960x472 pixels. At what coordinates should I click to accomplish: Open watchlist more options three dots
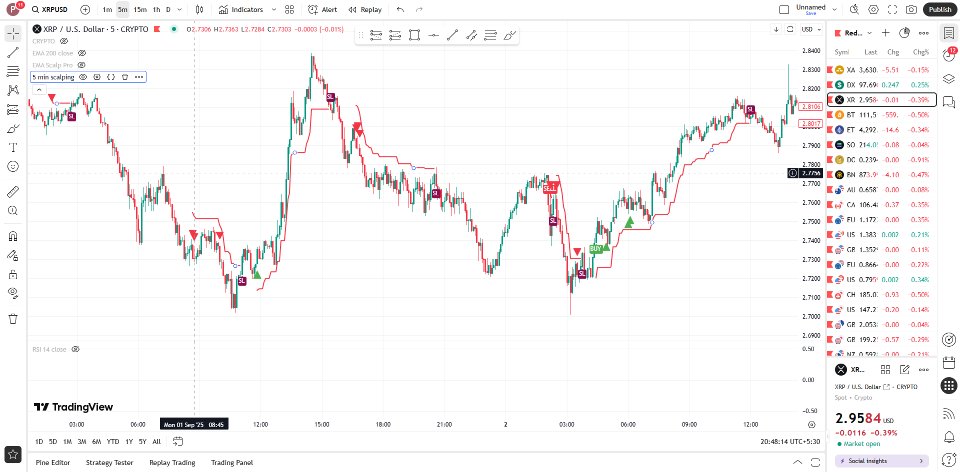923,33
